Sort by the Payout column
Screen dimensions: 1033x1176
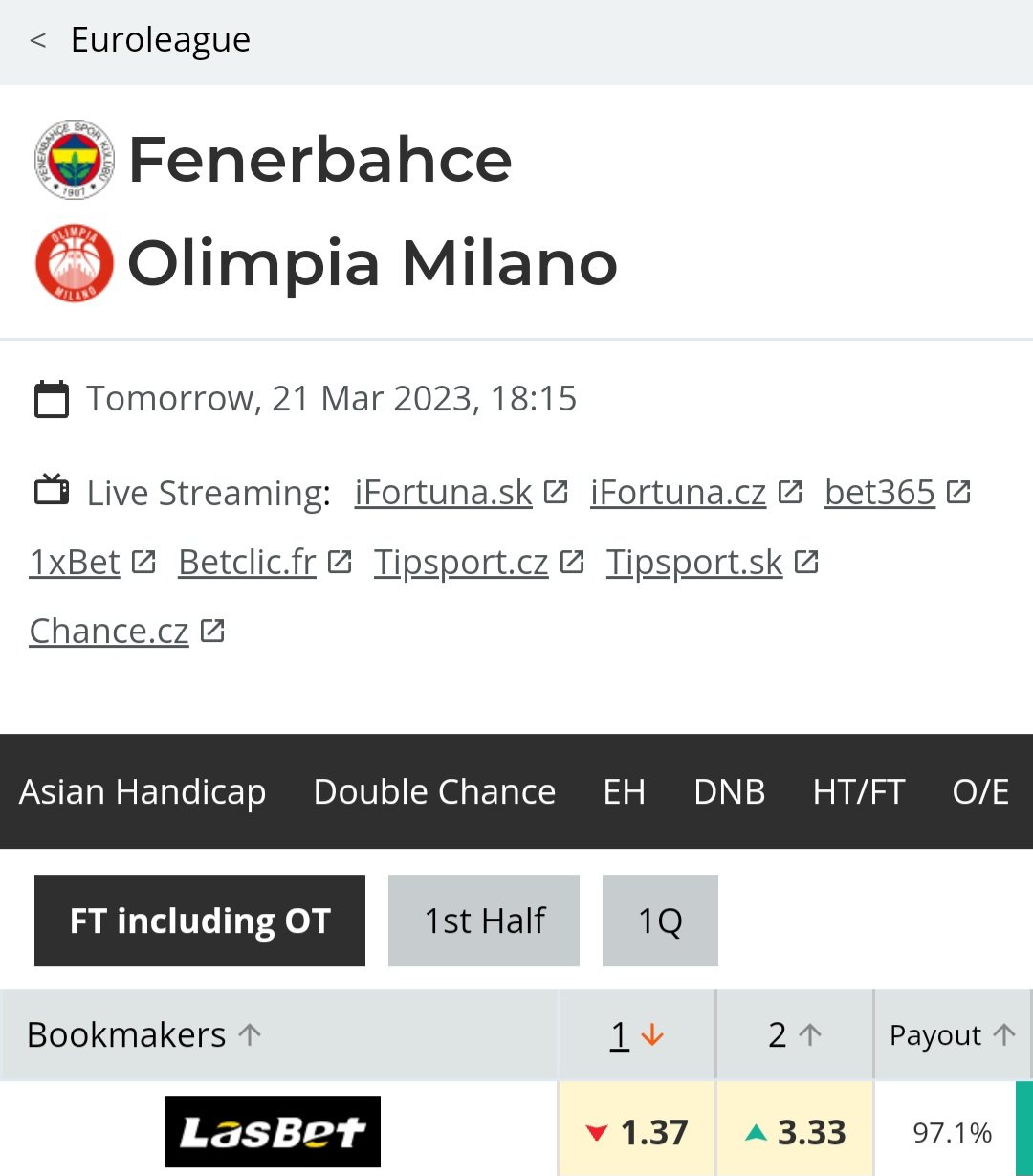click(952, 1034)
